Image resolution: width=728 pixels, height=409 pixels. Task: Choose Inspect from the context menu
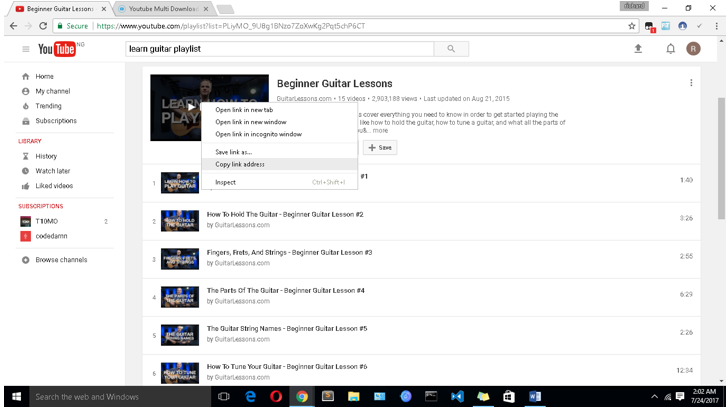[280, 182]
